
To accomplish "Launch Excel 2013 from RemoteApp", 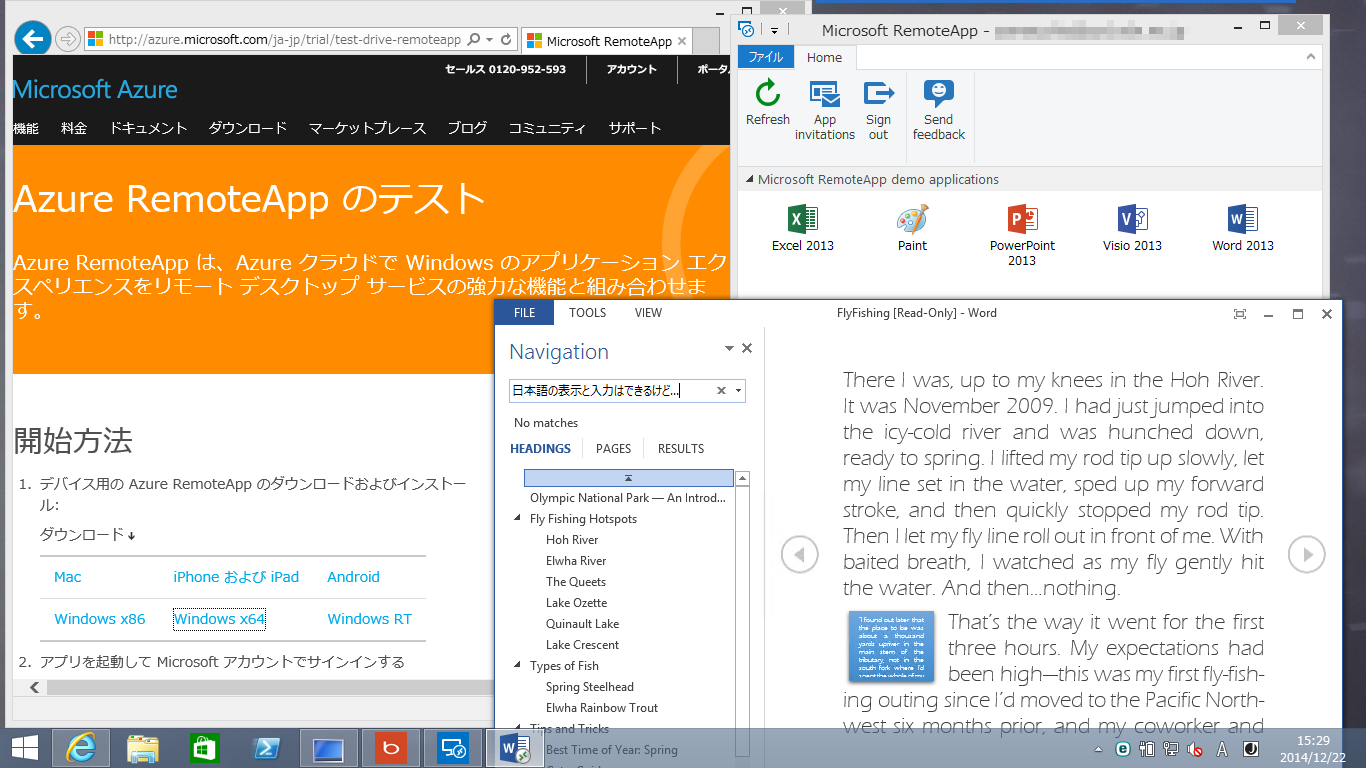I will point(802,228).
